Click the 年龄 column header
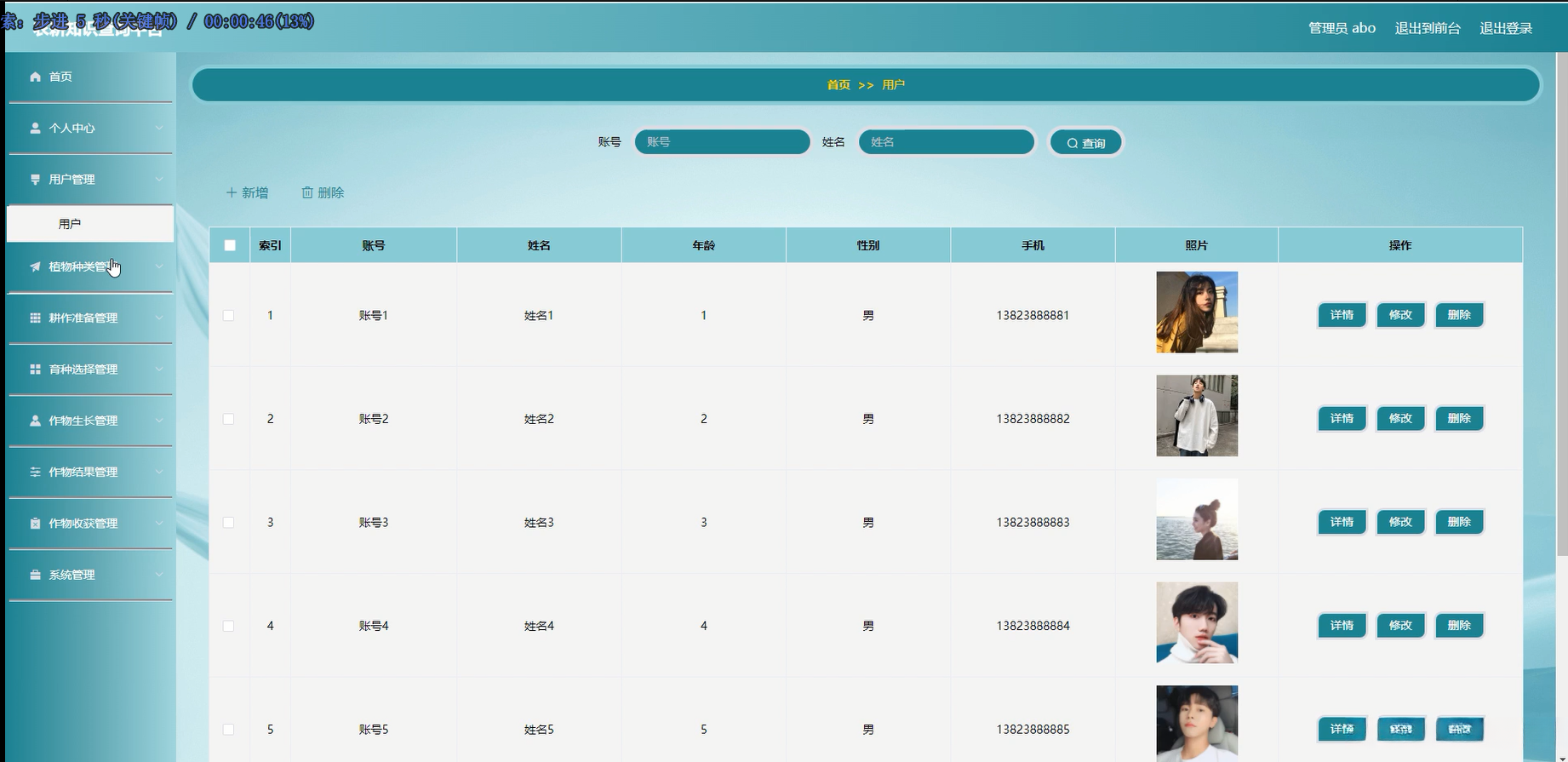The height and width of the screenshot is (762, 1568). tap(704, 245)
